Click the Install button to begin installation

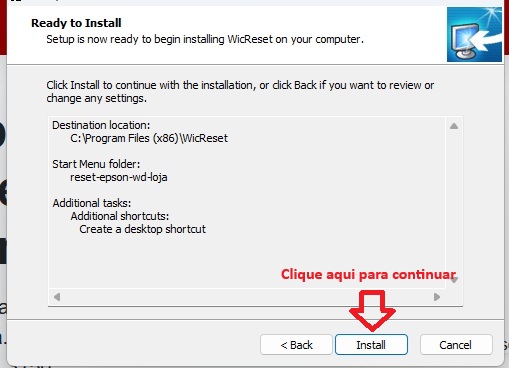(371, 345)
